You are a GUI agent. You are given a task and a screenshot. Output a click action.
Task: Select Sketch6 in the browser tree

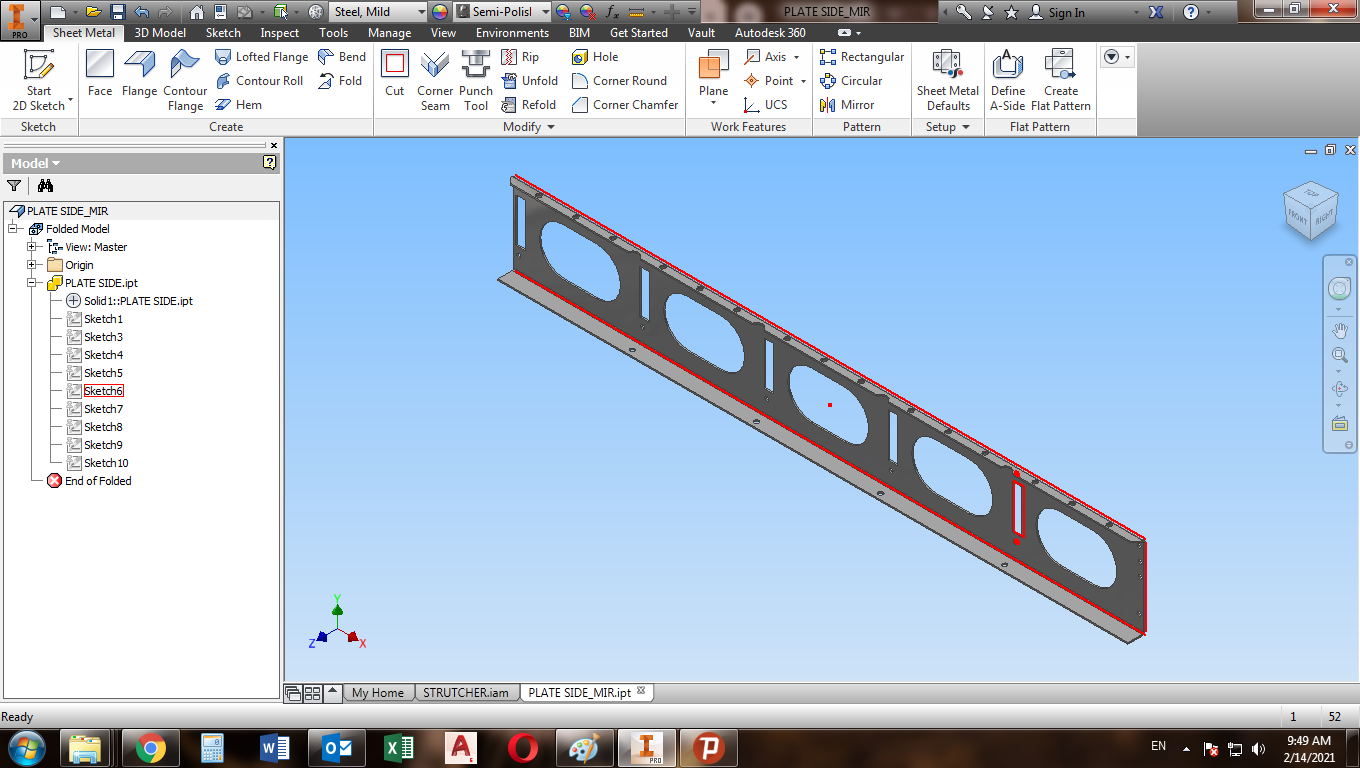coord(103,391)
